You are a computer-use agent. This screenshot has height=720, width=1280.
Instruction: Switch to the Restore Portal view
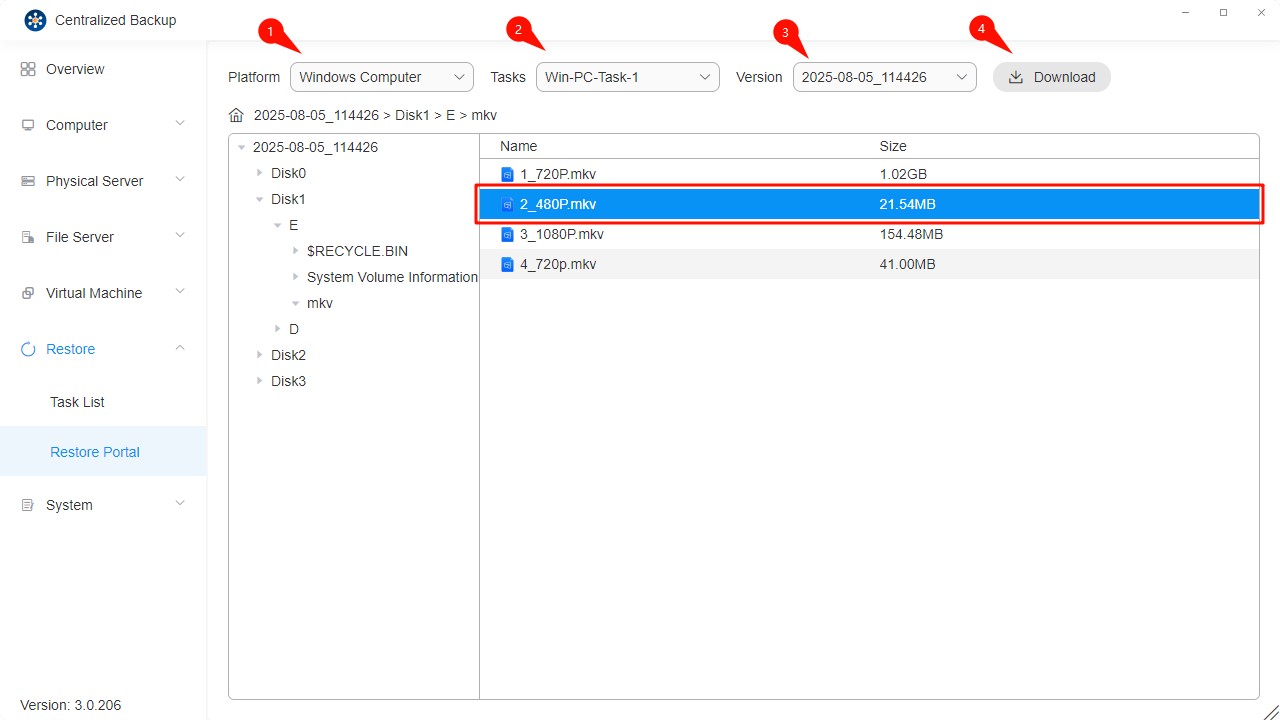[x=94, y=451]
